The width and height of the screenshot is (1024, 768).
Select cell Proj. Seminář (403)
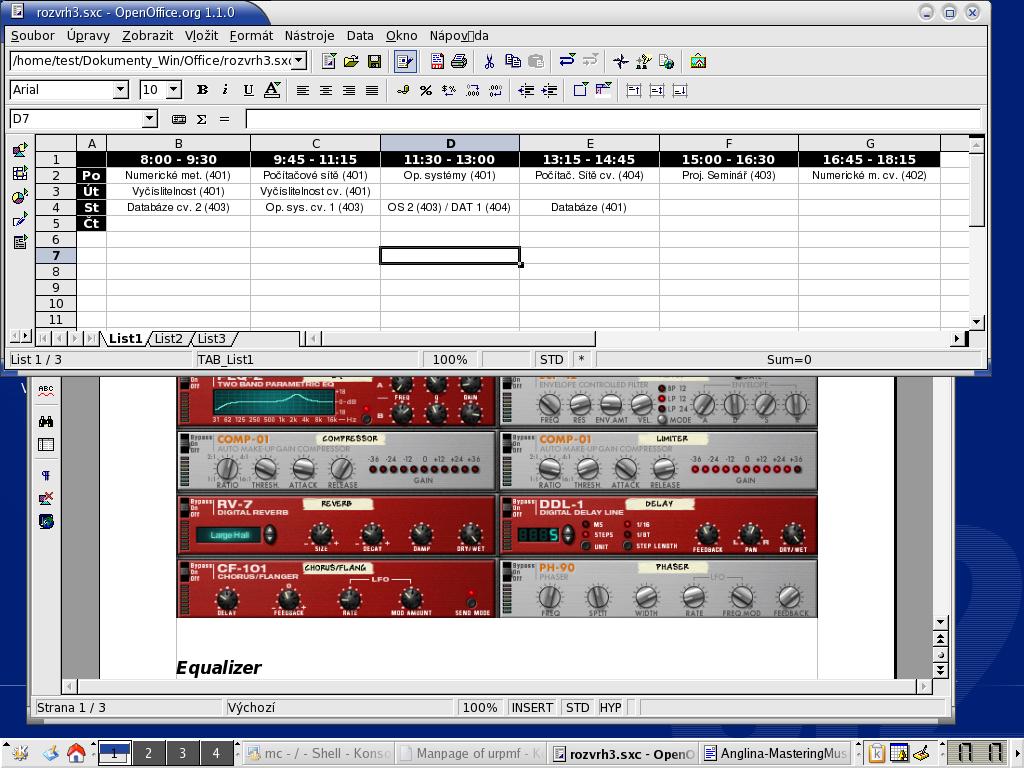[x=729, y=175]
